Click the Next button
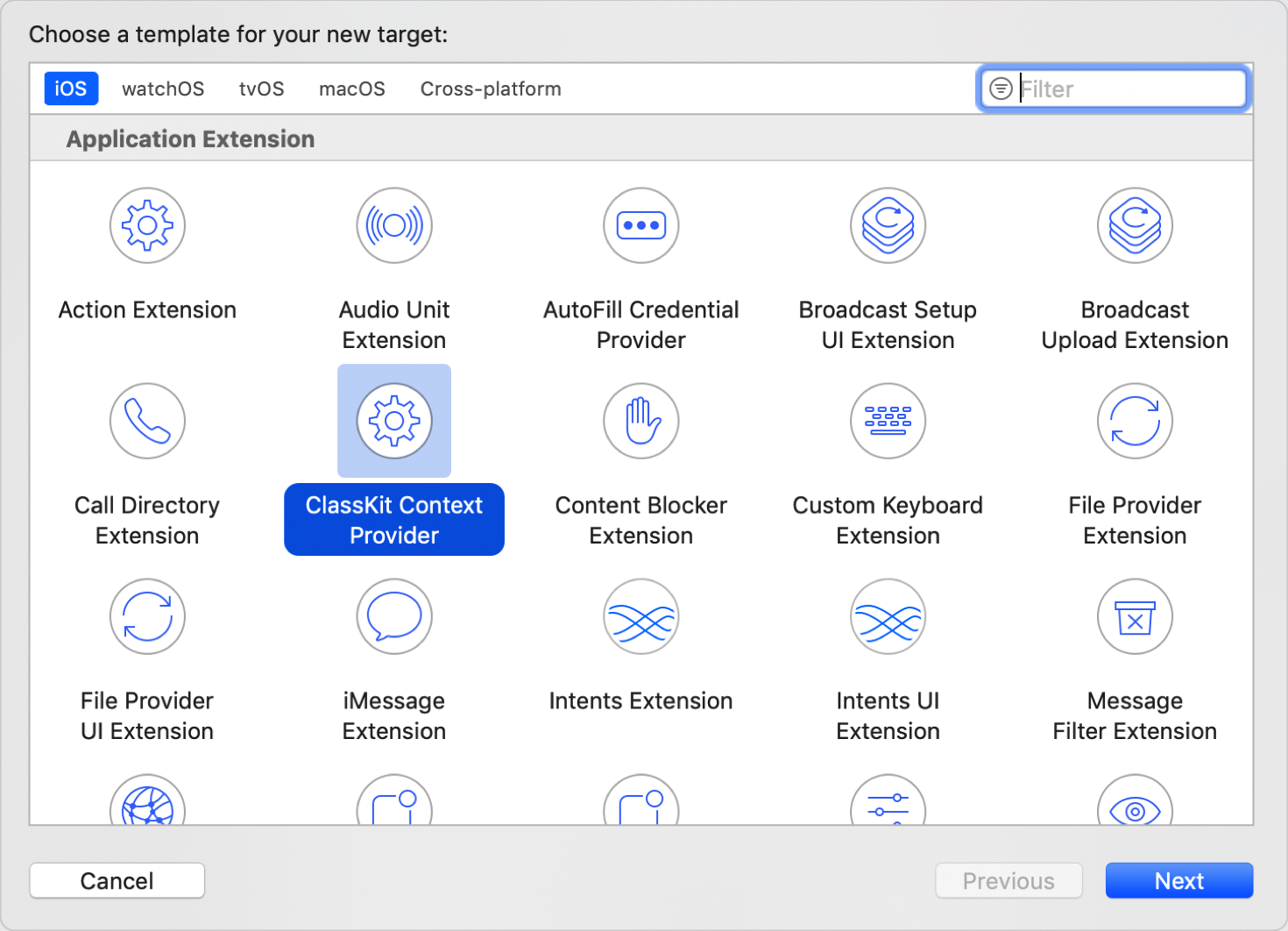1288x931 pixels. coord(1179,881)
